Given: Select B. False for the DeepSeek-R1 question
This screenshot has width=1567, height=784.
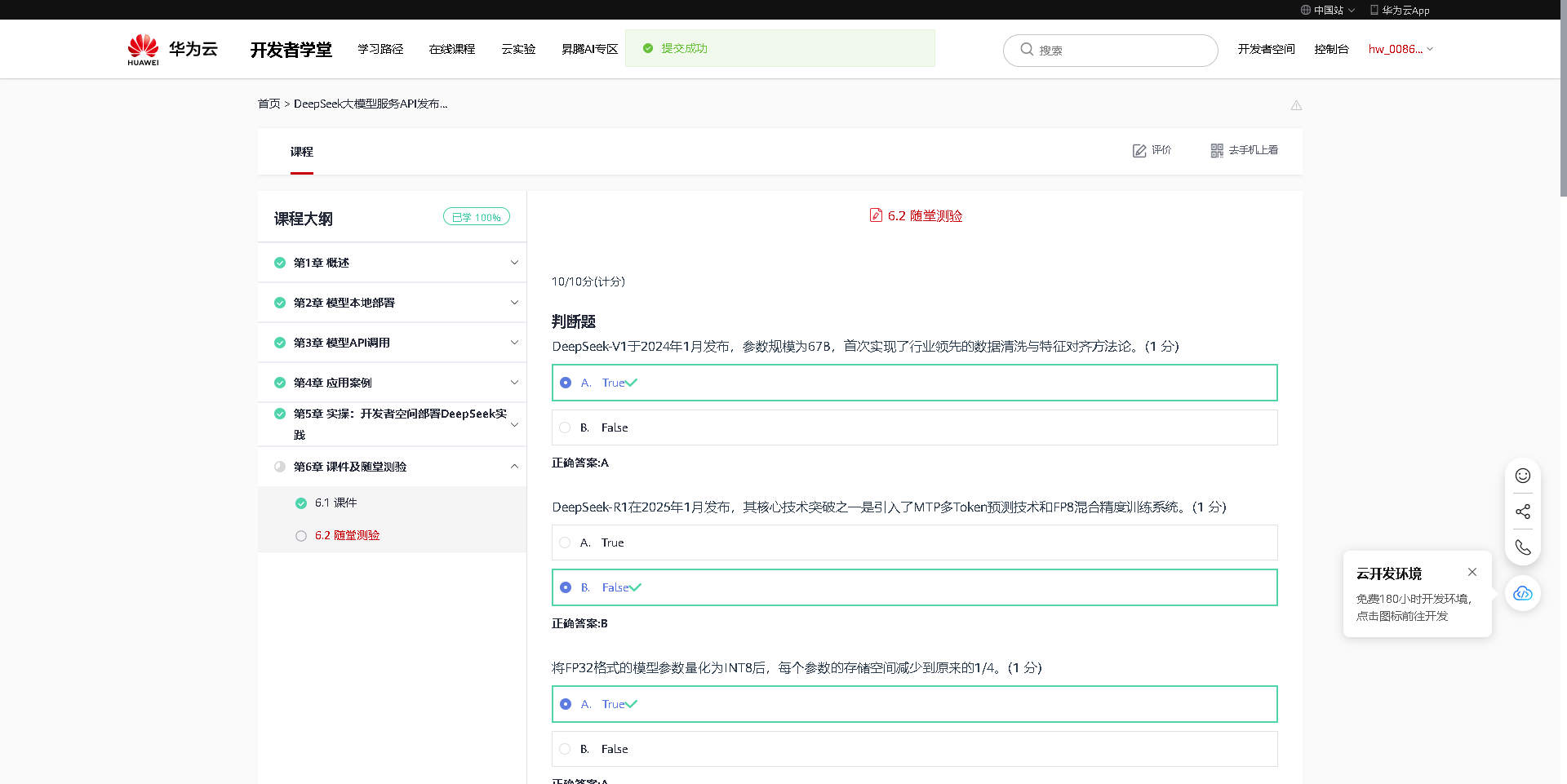Looking at the screenshot, I should click(915, 587).
